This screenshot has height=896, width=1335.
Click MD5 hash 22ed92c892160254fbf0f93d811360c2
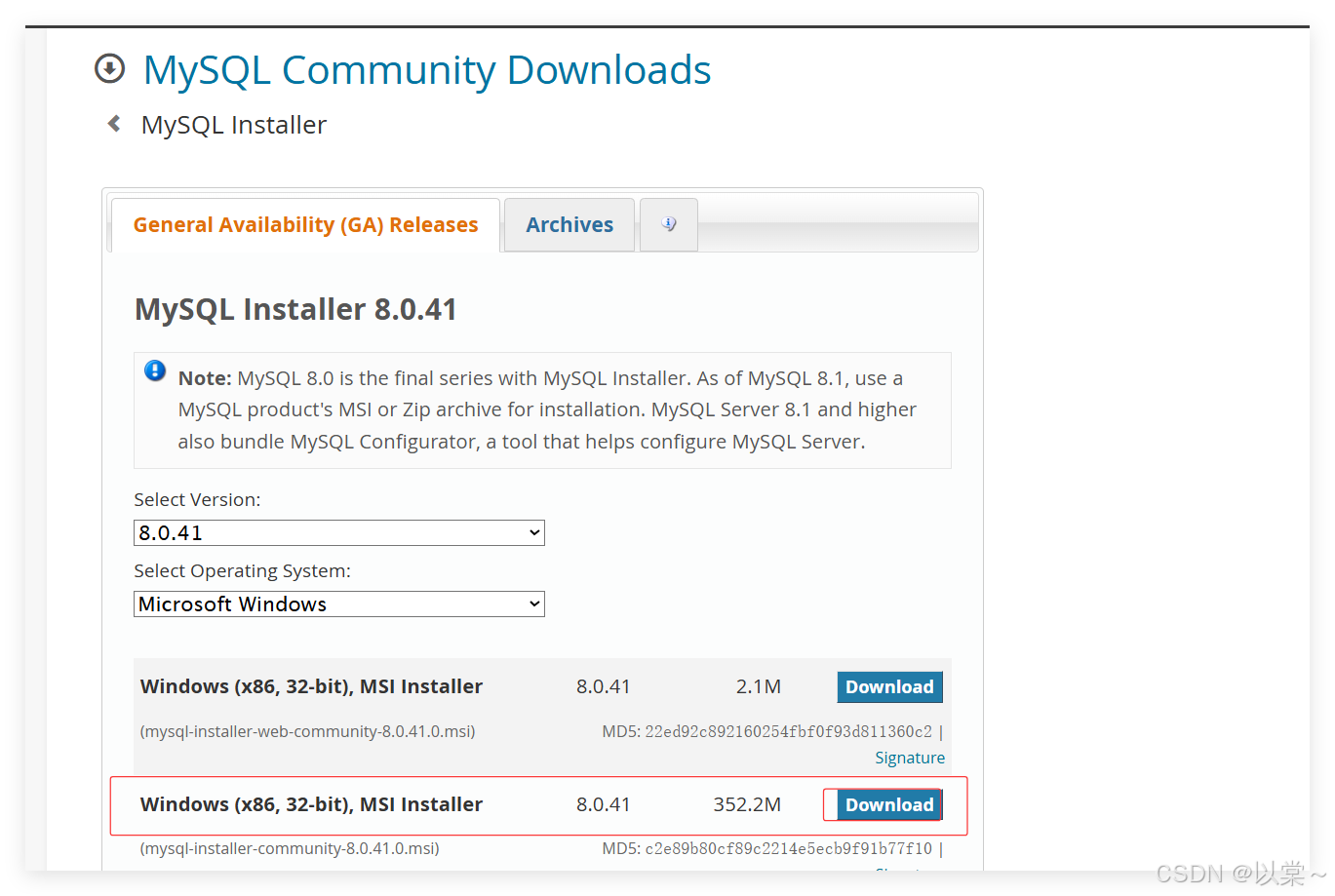click(x=788, y=731)
